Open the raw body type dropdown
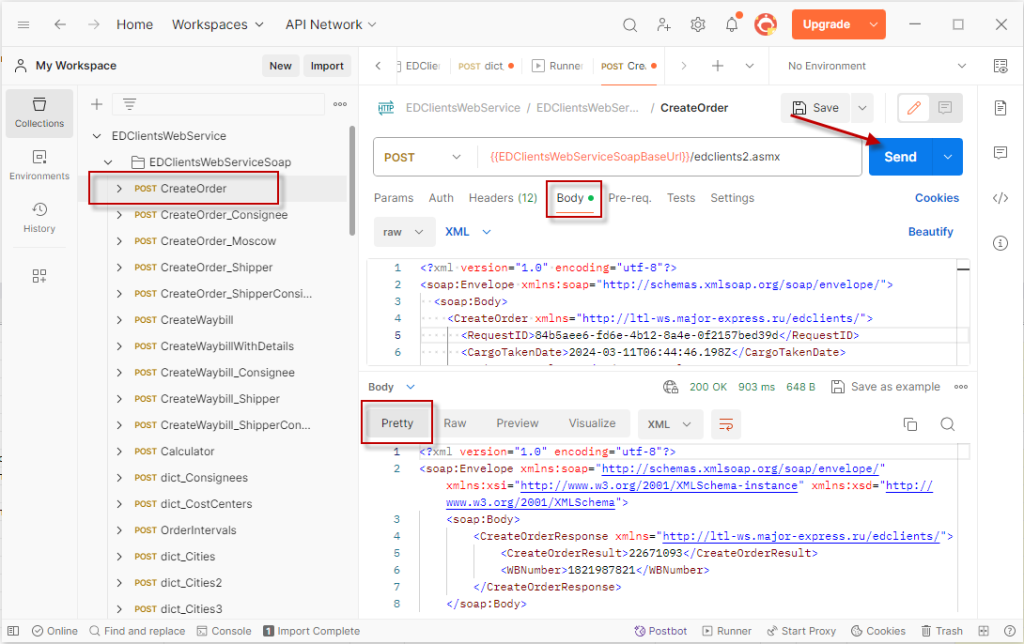This screenshot has height=644, width=1024. point(404,233)
